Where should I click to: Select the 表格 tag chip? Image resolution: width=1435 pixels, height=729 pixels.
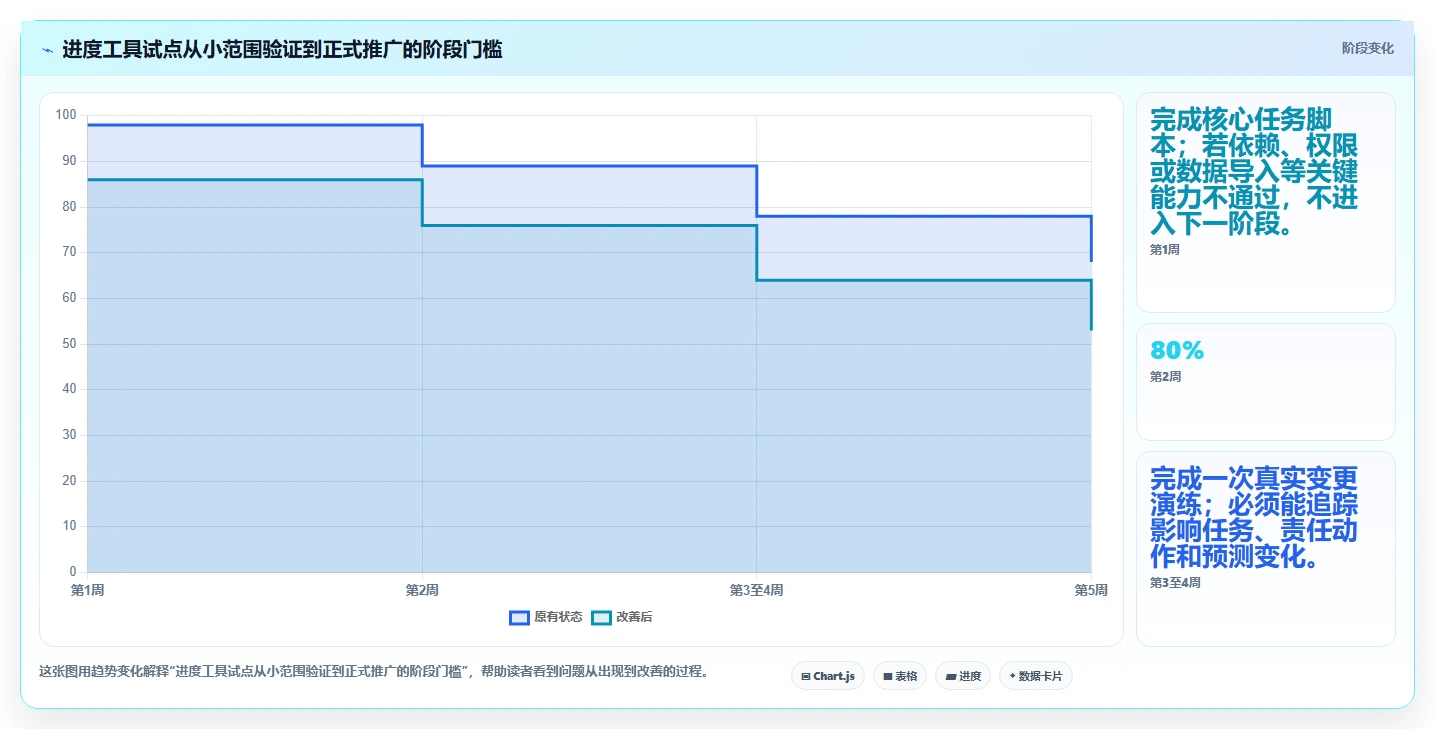point(900,676)
